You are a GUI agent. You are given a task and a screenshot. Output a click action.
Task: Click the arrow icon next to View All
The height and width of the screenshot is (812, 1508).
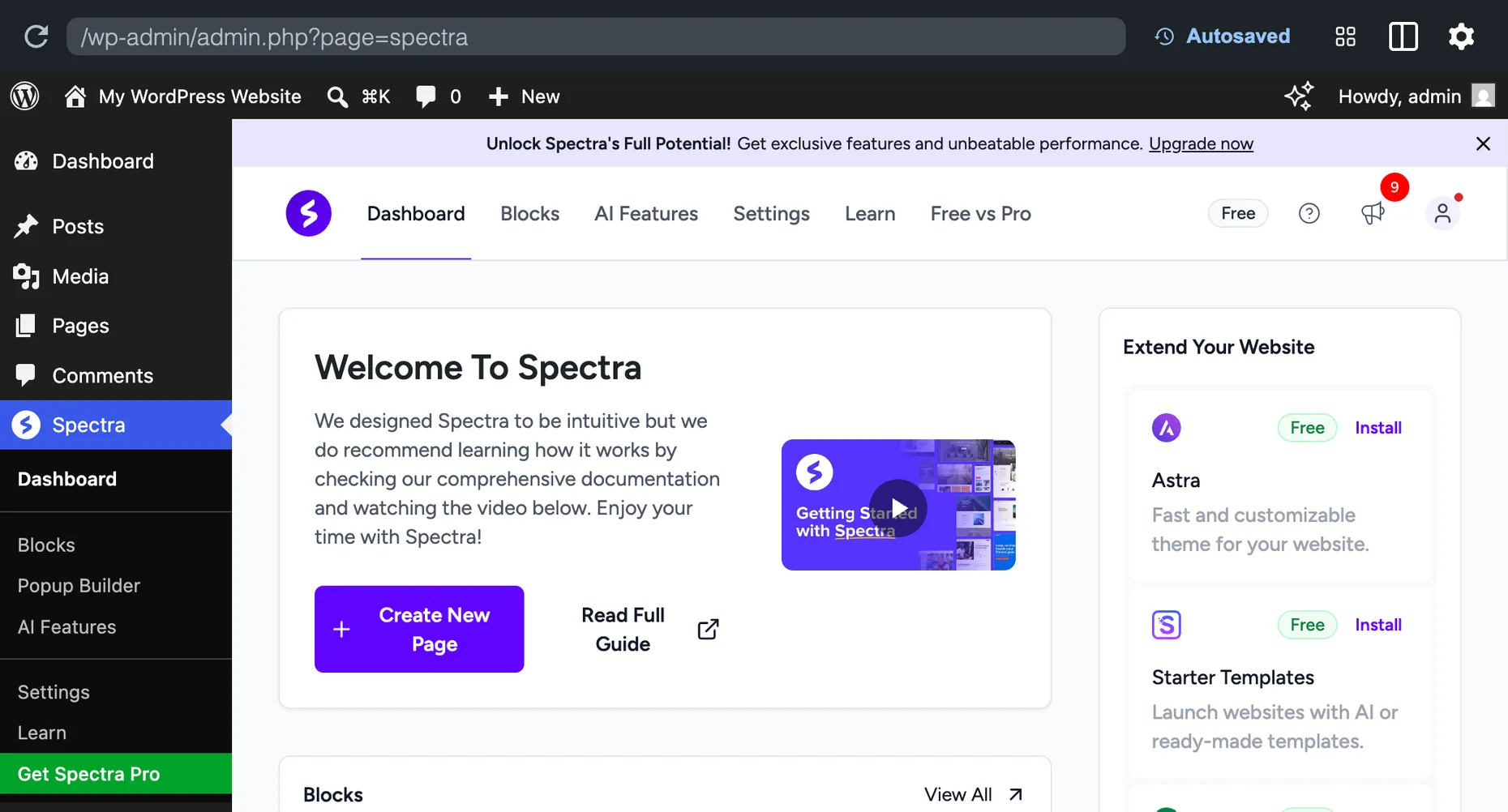[1015, 794]
